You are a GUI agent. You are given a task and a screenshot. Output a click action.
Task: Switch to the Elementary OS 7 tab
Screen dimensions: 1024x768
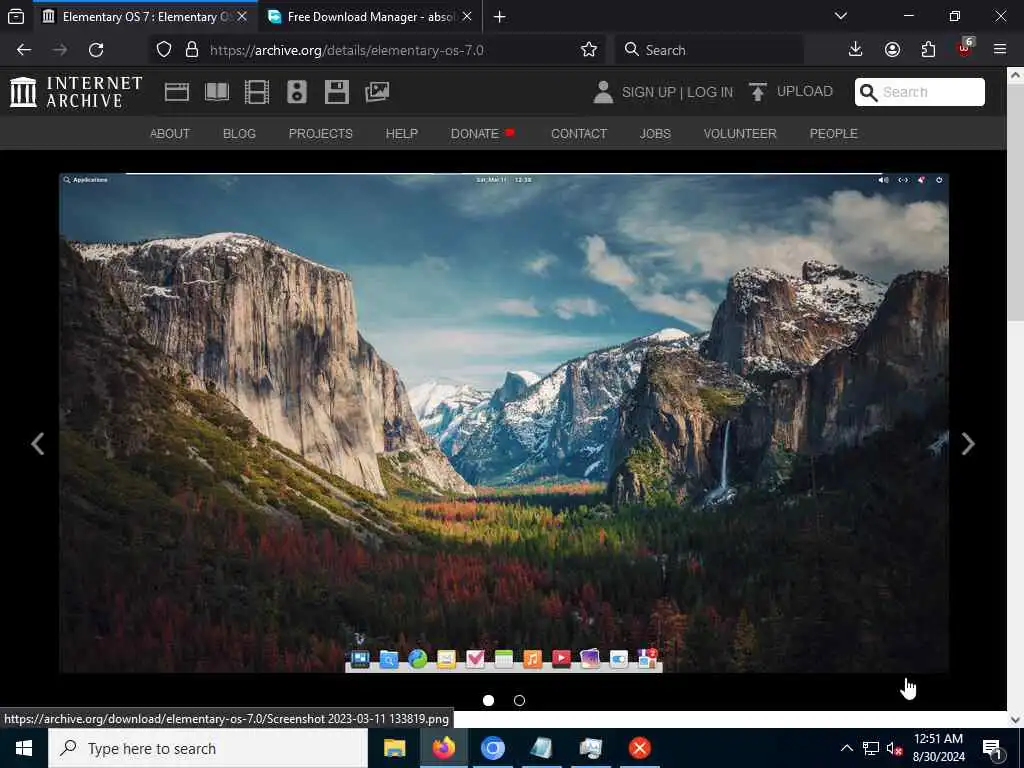point(145,16)
